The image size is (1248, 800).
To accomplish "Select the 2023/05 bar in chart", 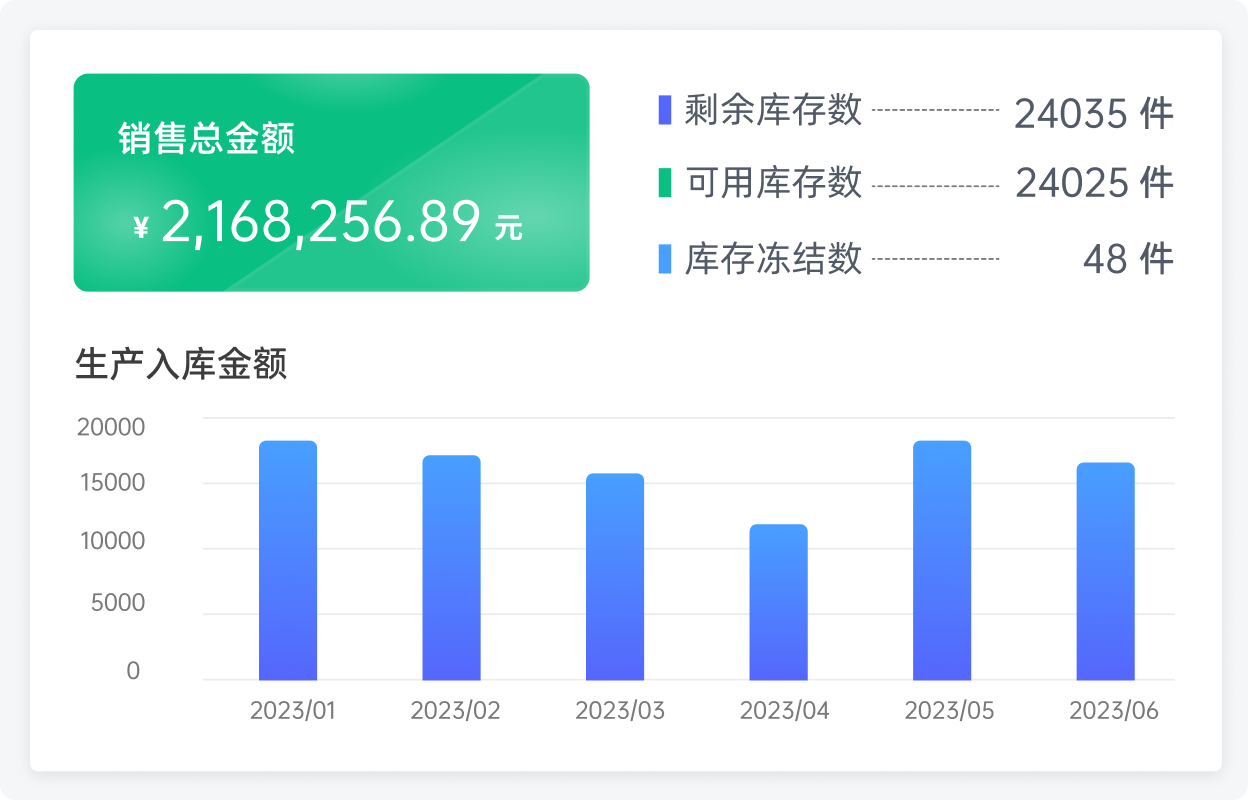I will pos(942,560).
